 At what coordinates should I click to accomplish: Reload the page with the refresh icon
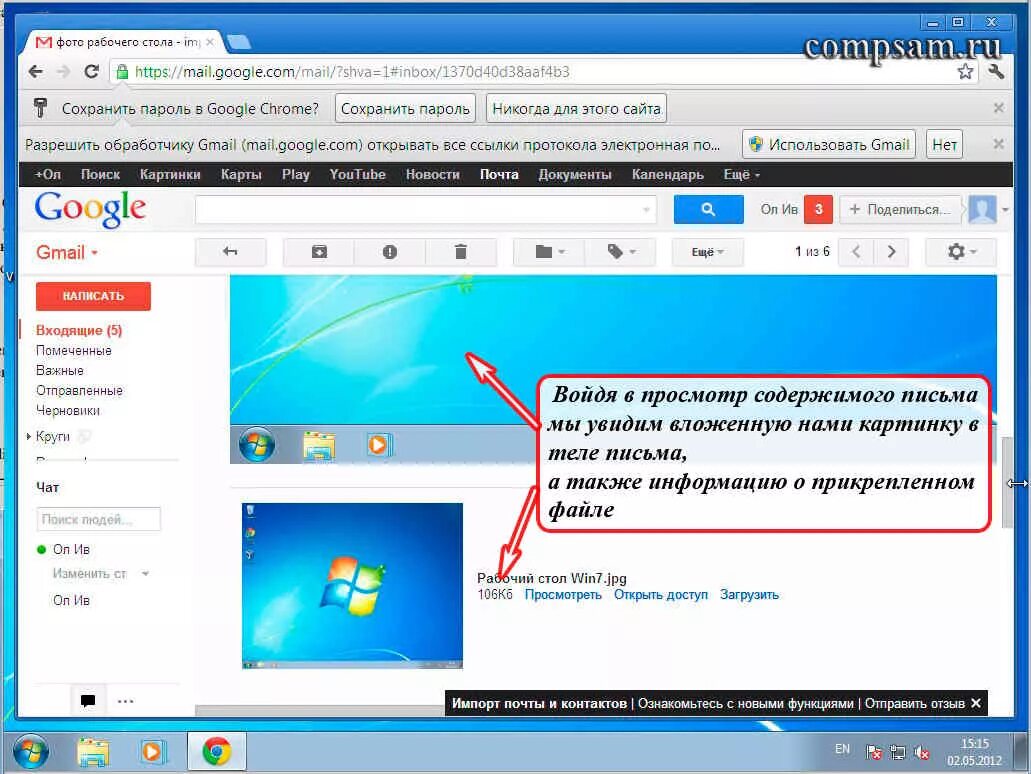[91, 72]
